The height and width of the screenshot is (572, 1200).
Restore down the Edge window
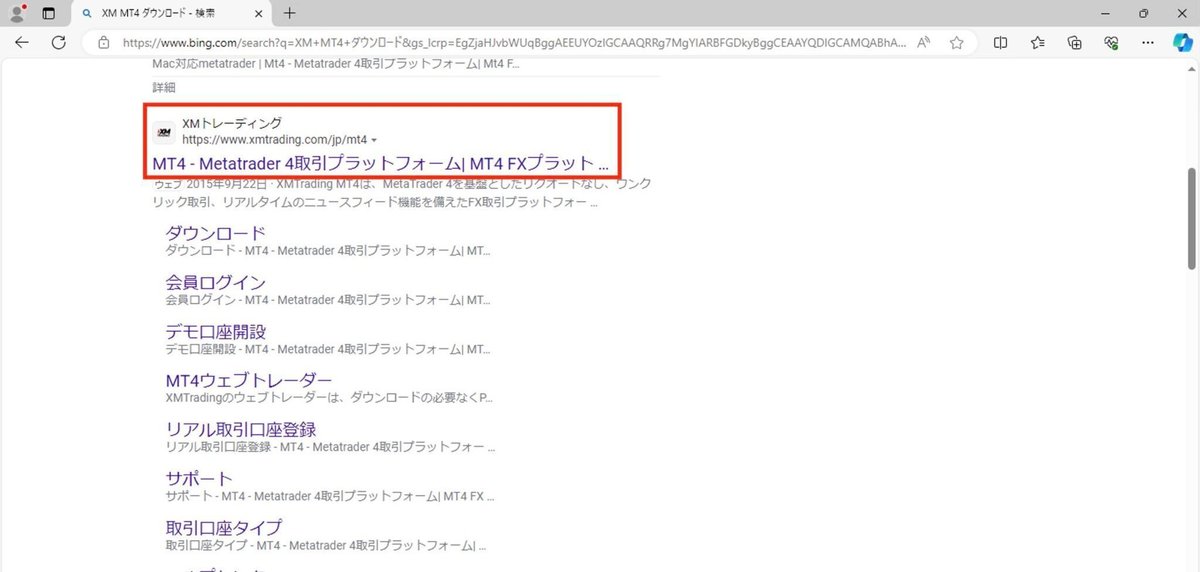pos(1144,13)
